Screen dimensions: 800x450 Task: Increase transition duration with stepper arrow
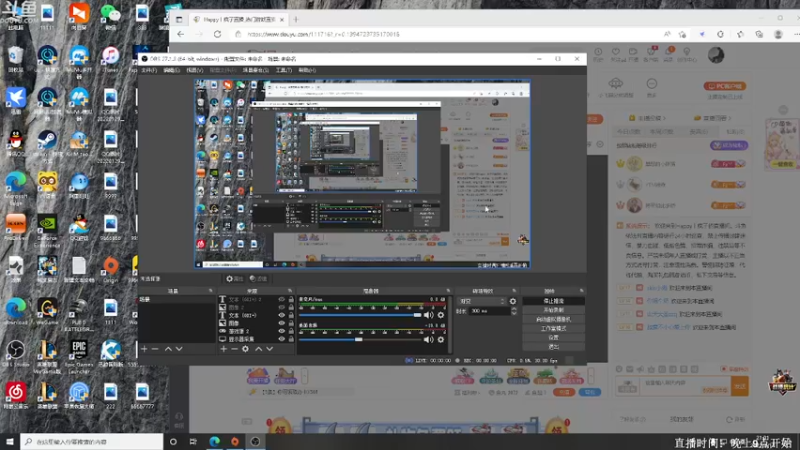coord(514,309)
